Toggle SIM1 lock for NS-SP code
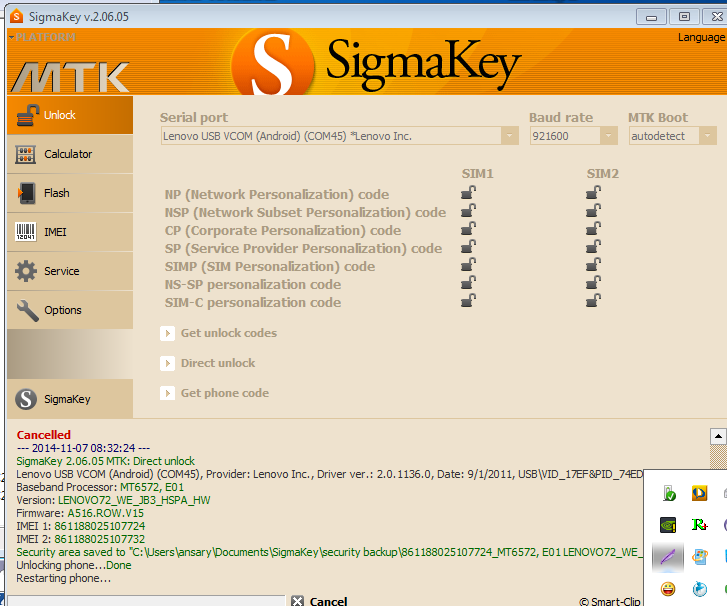727x606 pixels. (468, 282)
